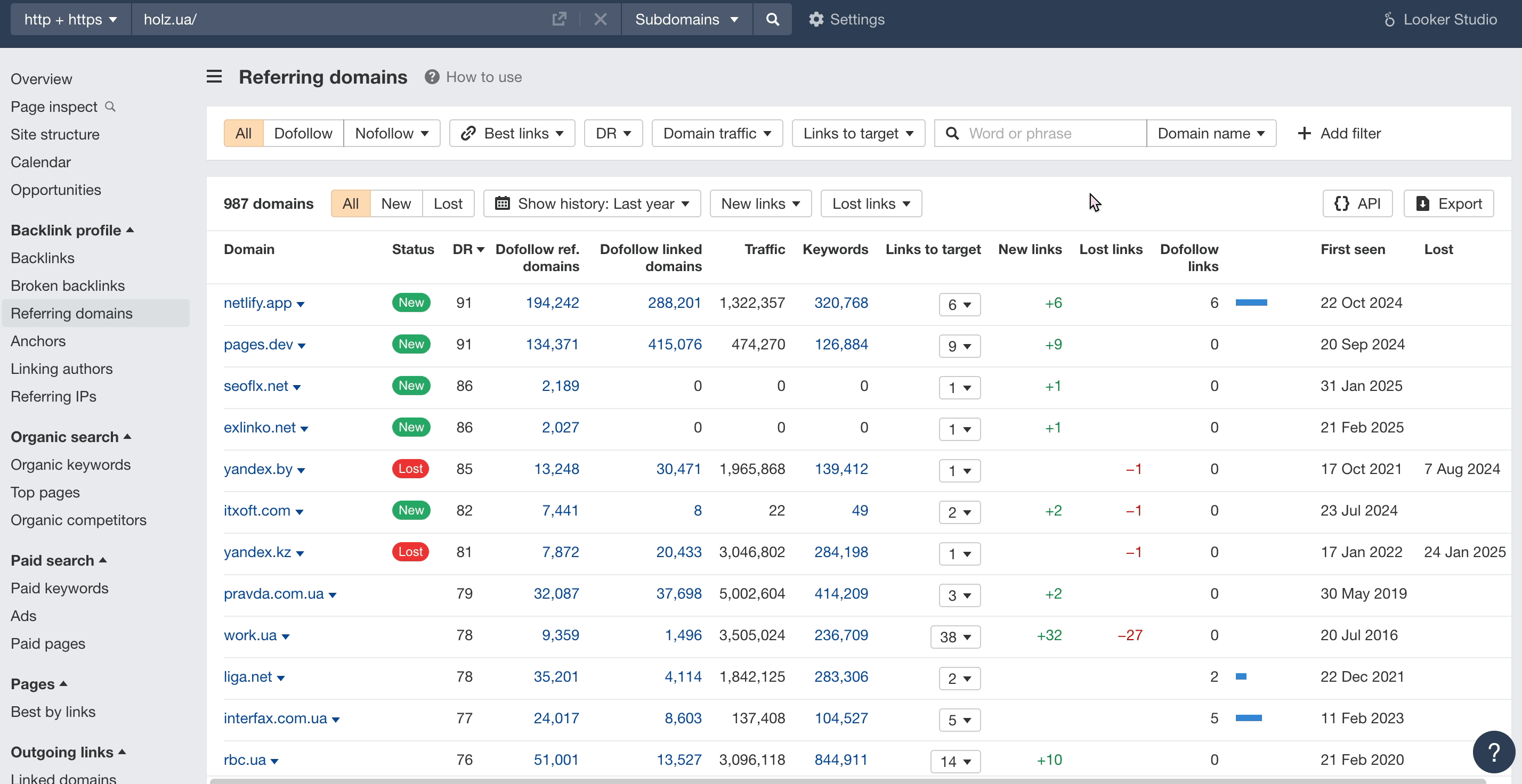The height and width of the screenshot is (784, 1522).
Task: Switch the domains filter to New
Action: coord(396,203)
